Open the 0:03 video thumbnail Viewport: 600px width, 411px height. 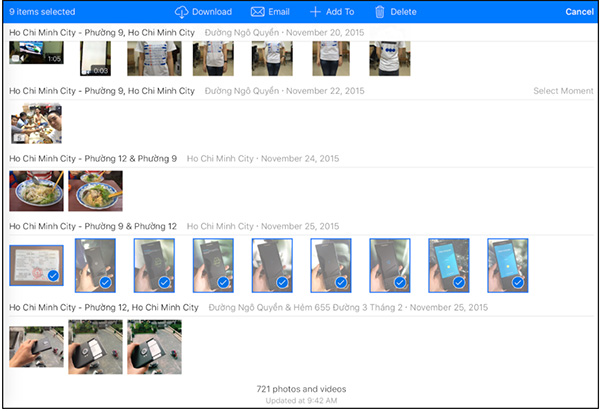[x=95, y=58]
